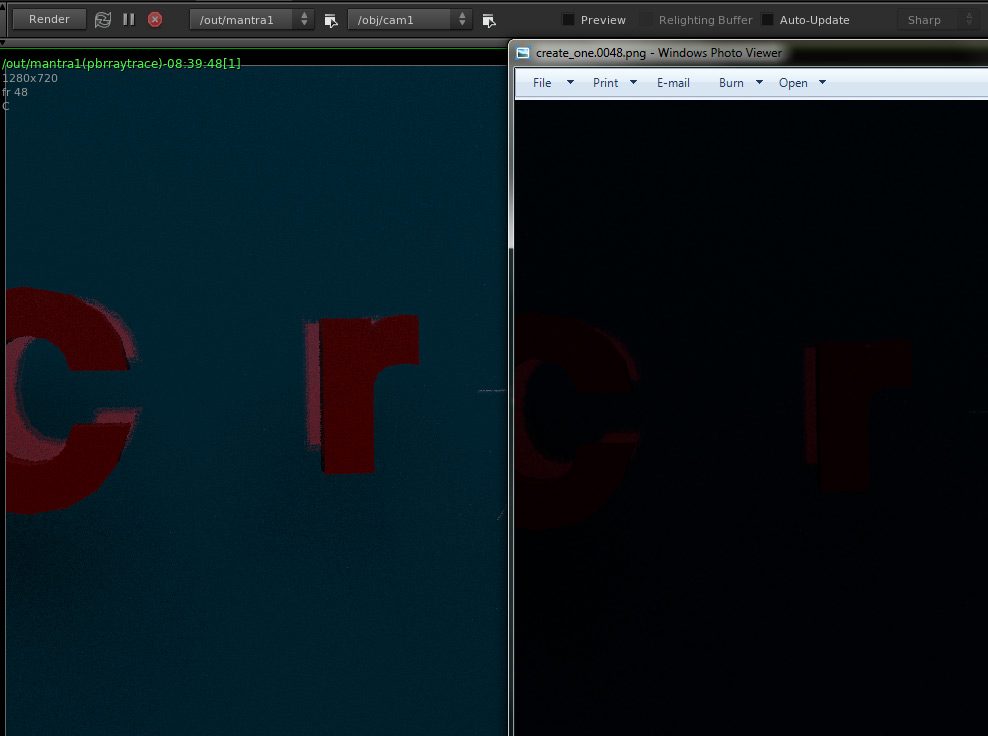Click the node chooser icon after /out/mantra1
Viewport: 988px width, 736px height.
pyautogui.click(x=331, y=20)
